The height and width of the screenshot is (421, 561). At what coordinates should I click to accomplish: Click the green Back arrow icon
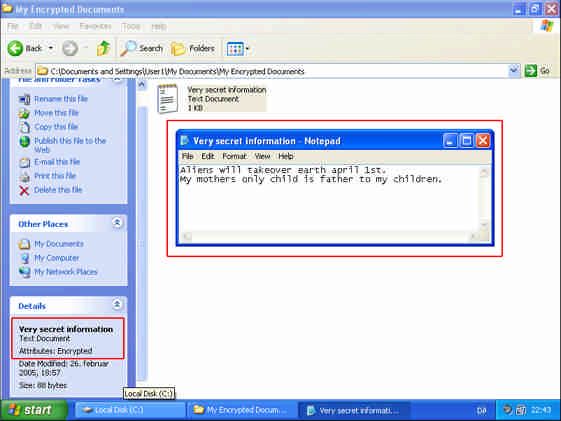pos(15,48)
